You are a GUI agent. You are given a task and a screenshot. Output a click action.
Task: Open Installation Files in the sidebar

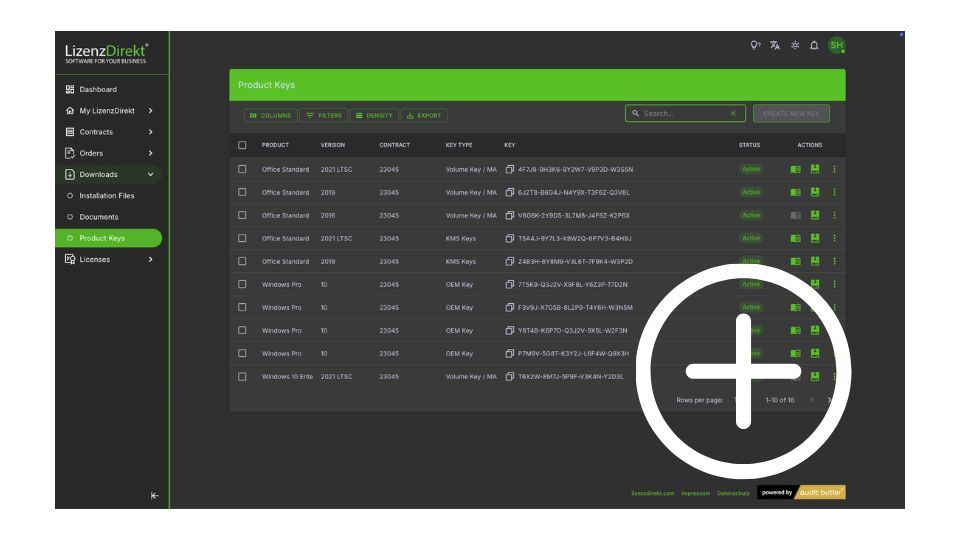[106, 196]
